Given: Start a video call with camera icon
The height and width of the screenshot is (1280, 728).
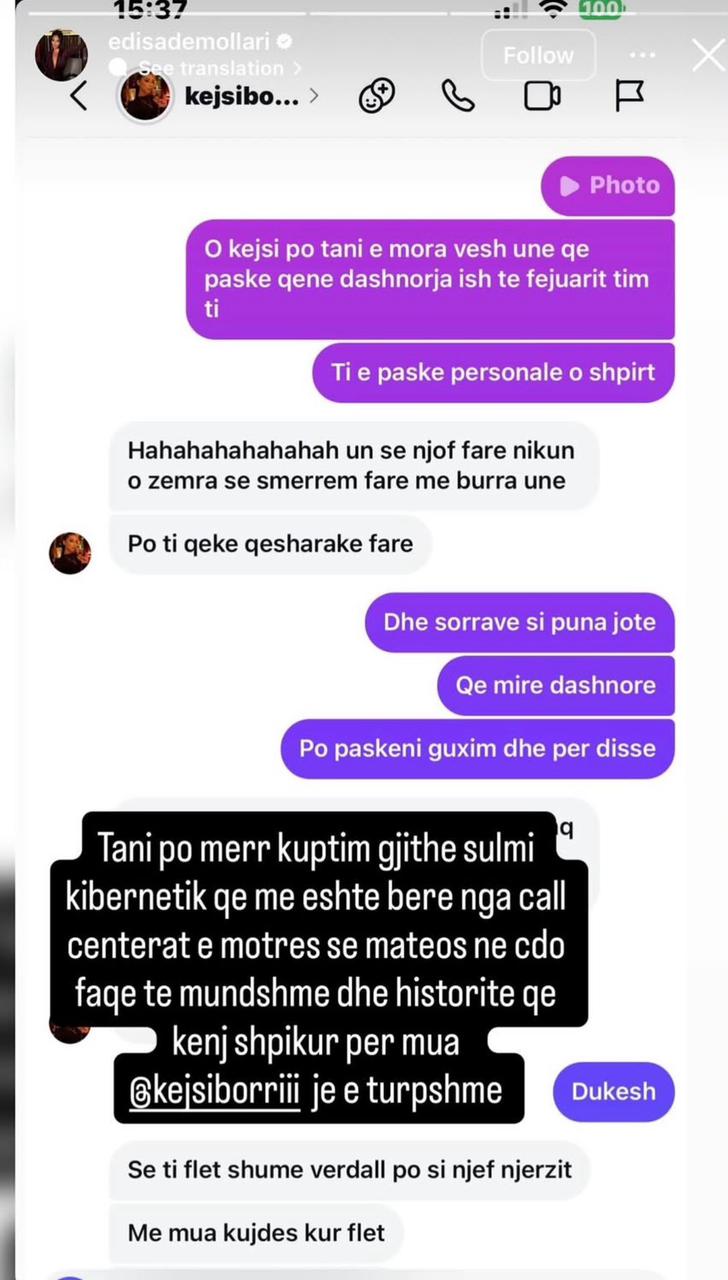Looking at the screenshot, I should [x=541, y=96].
